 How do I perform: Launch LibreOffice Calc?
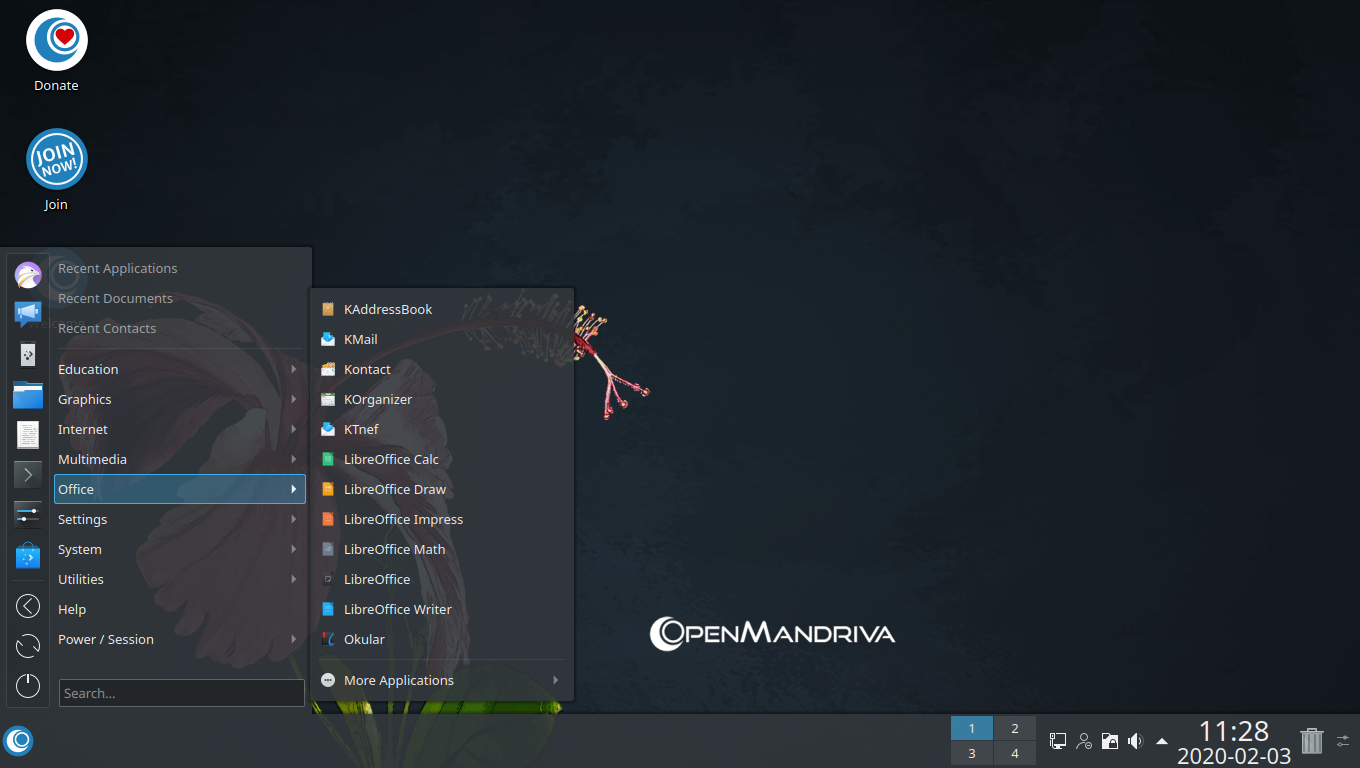click(442, 459)
